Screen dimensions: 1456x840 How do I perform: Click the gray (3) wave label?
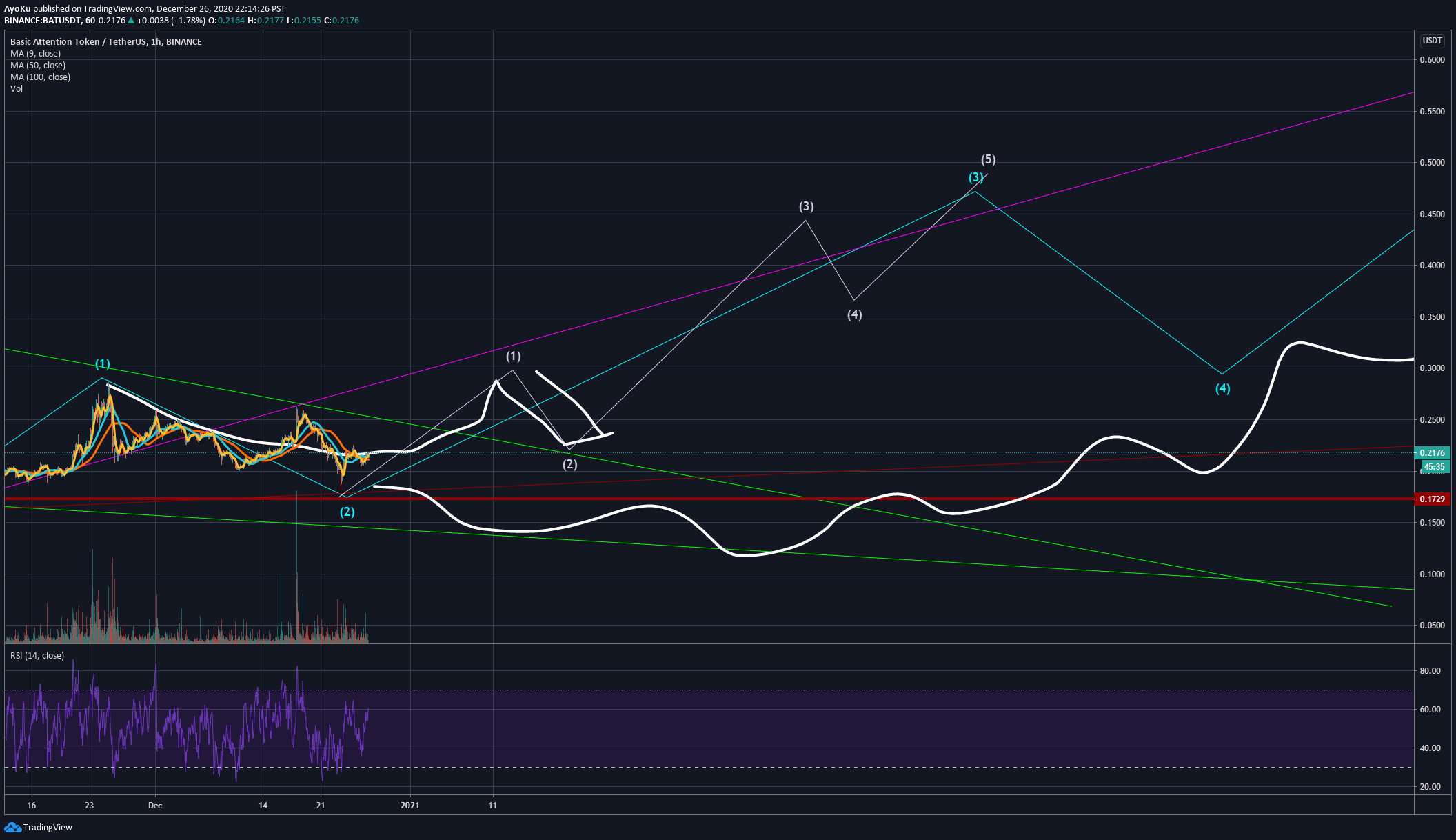click(x=807, y=206)
